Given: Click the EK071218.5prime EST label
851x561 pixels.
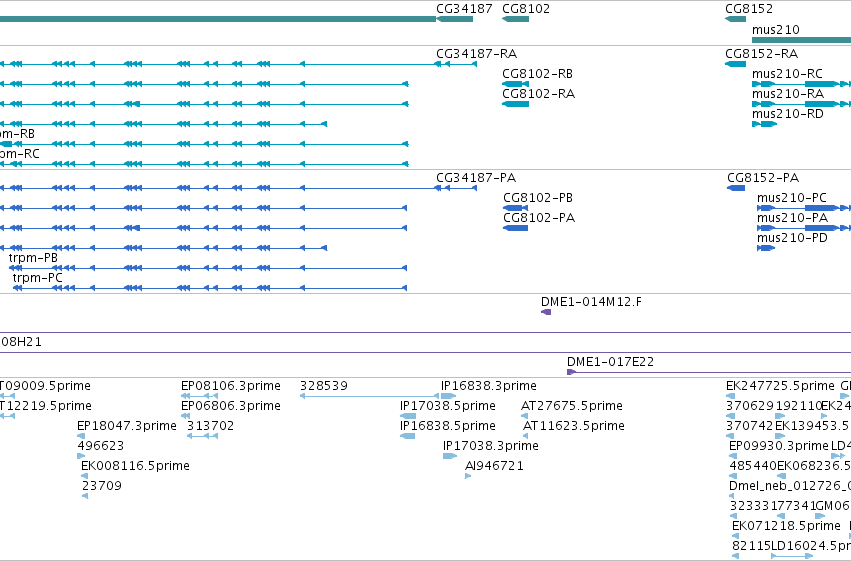Looking at the screenshot, I should coord(786,526).
